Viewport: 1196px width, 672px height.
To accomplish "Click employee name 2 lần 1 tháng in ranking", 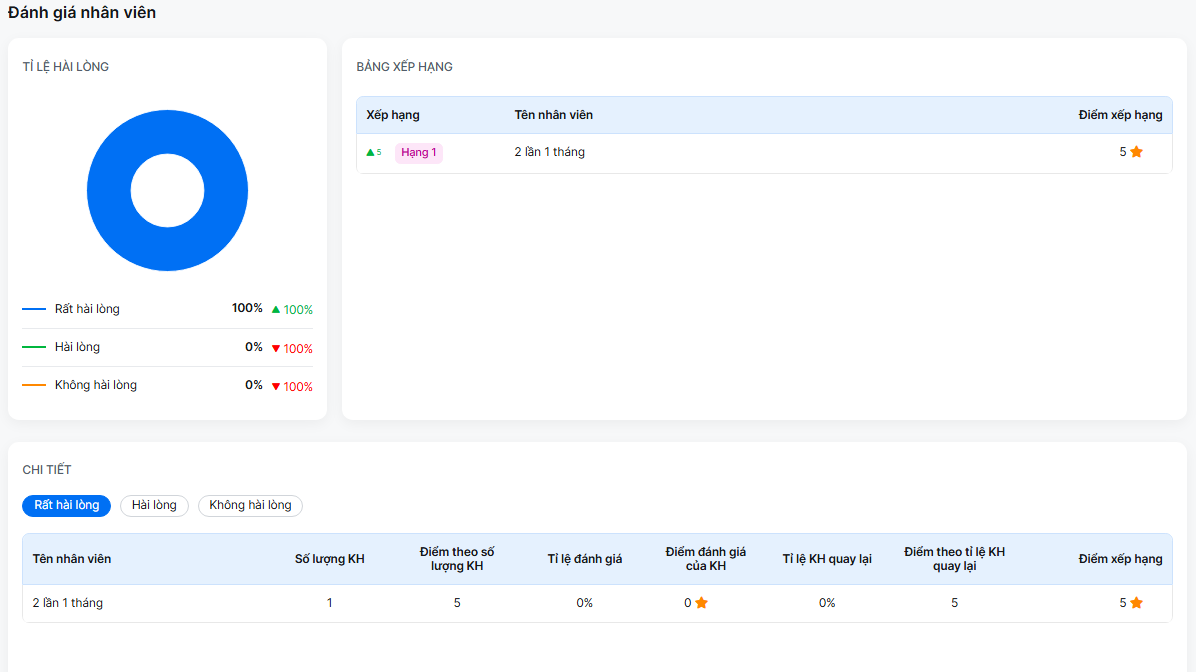I will pos(549,152).
